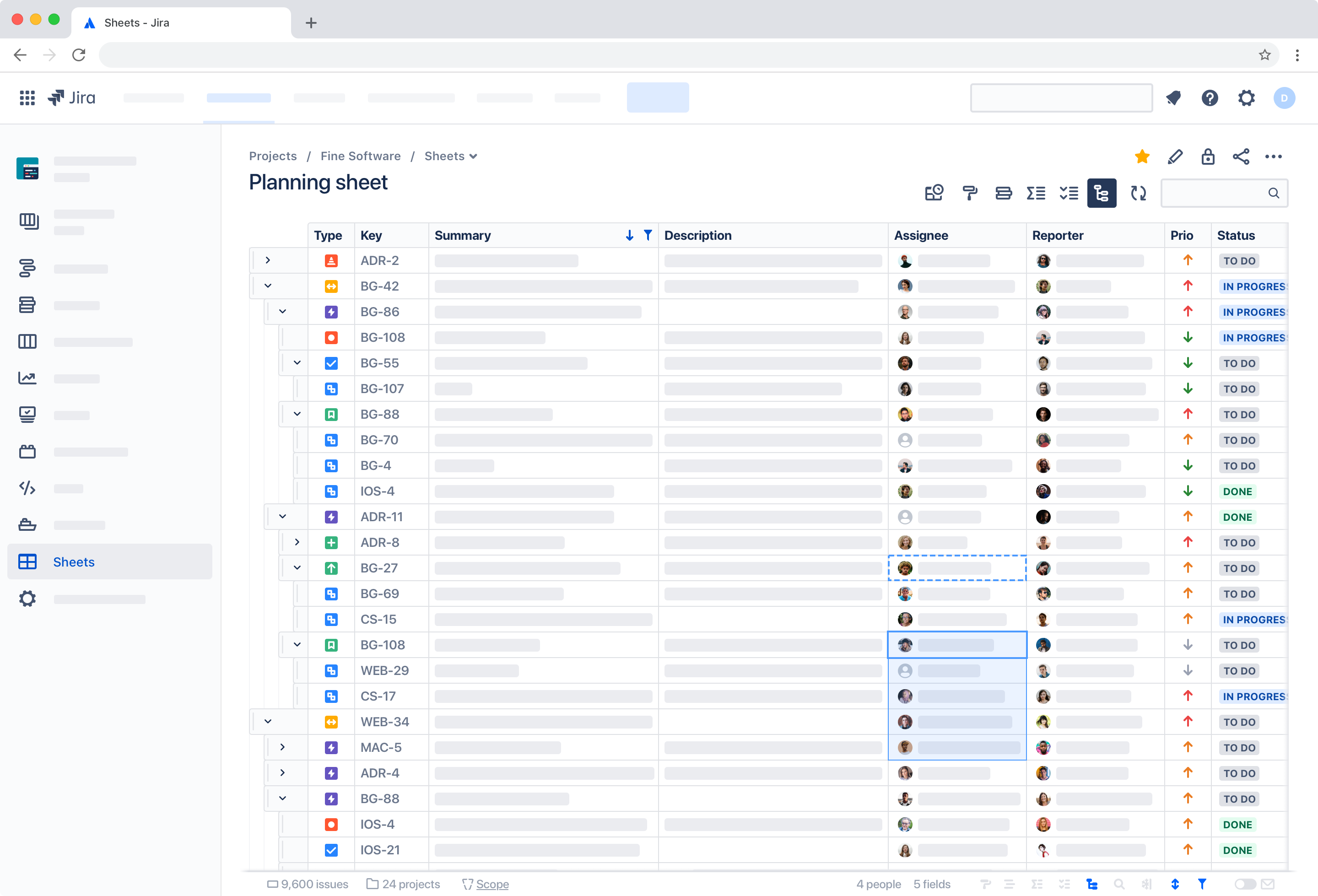The width and height of the screenshot is (1318, 896).
Task: Select Sheets in the sidebar
Action: [109, 561]
